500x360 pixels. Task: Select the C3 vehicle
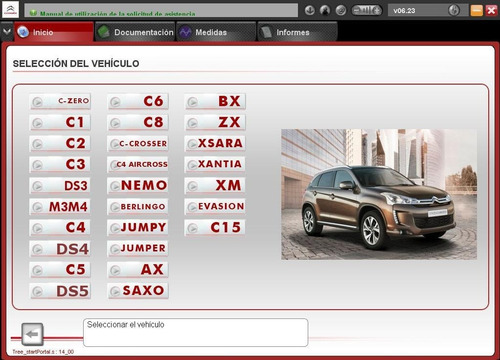(60, 164)
